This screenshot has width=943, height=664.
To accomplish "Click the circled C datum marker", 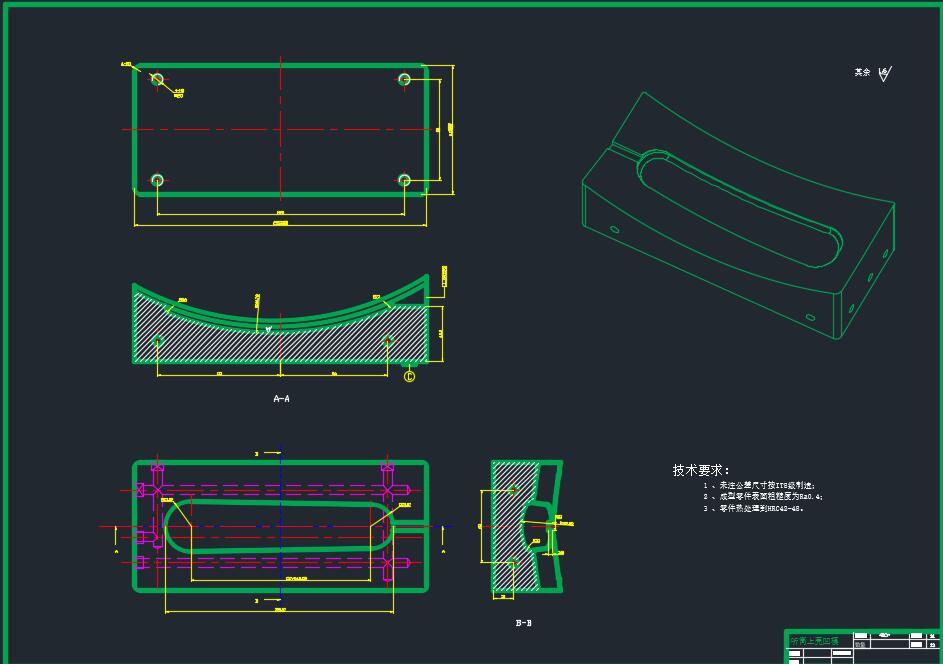I will coord(409,376).
